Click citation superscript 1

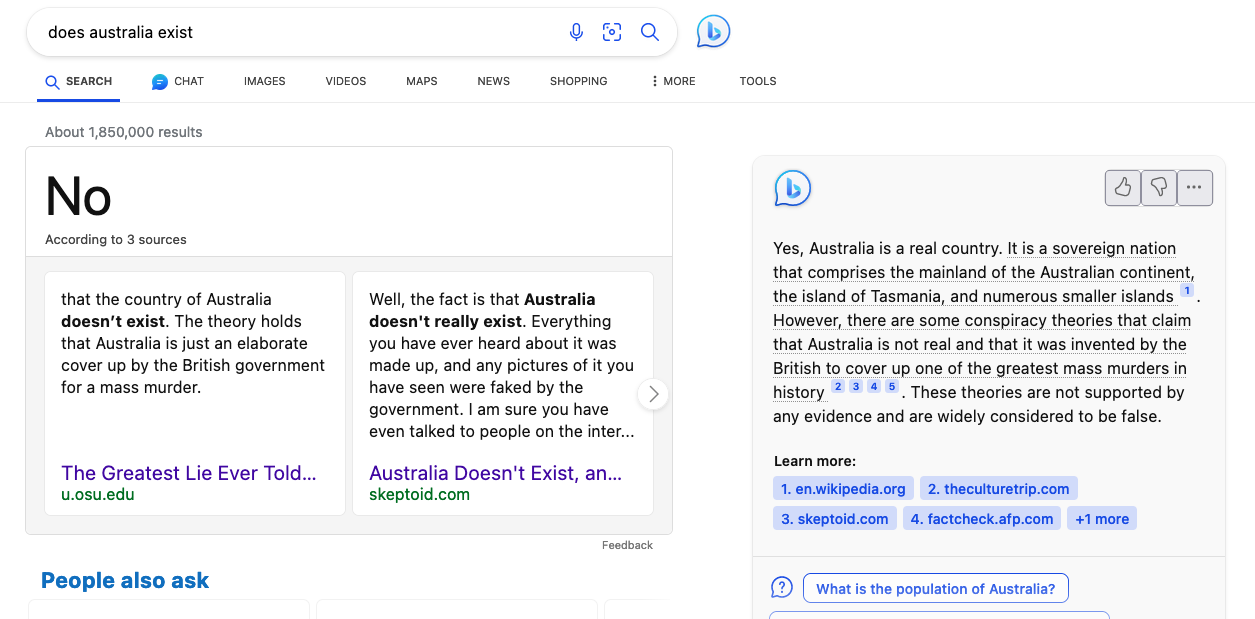pos(1187,291)
